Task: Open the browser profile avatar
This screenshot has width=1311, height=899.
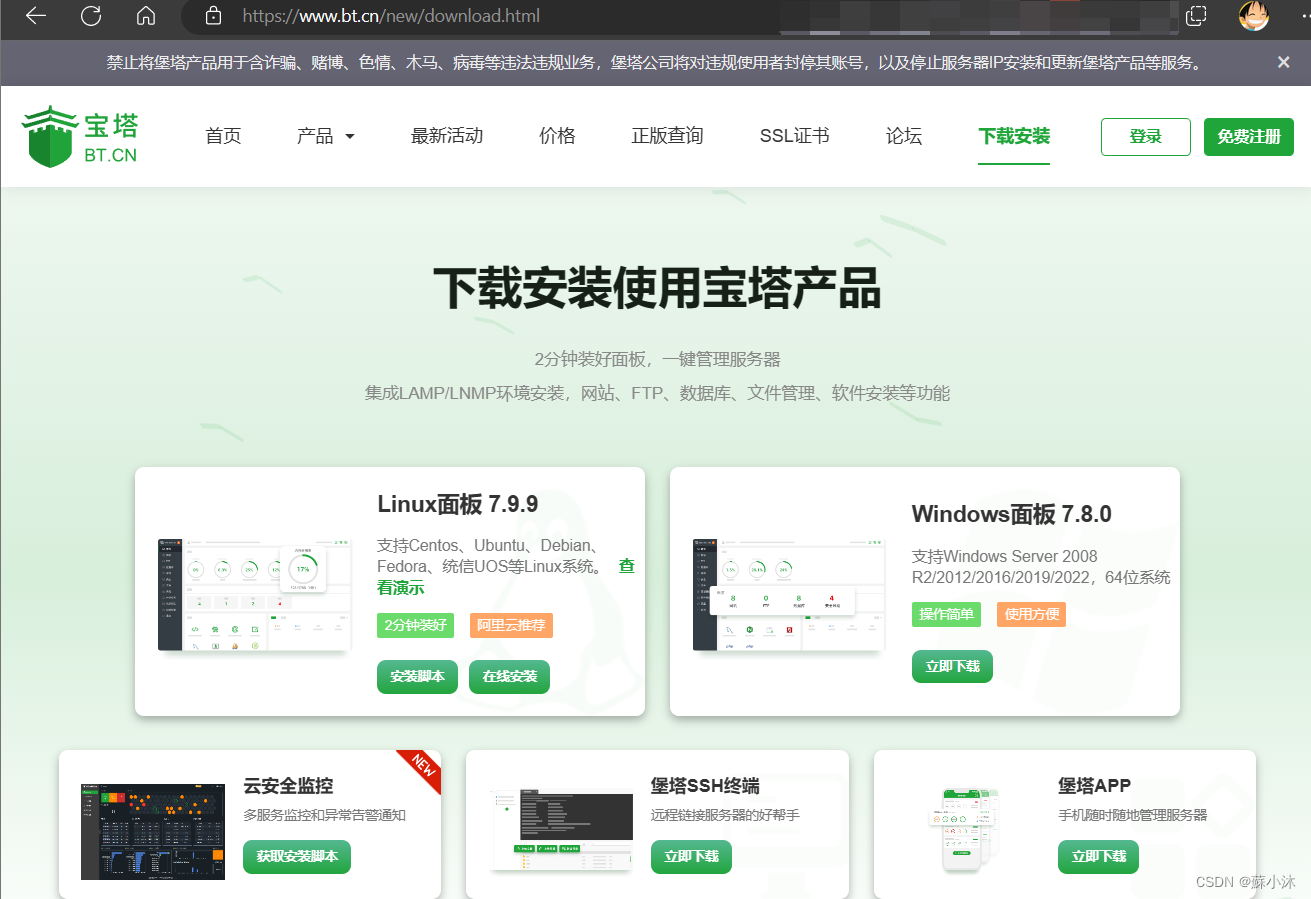Action: (x=1253, y=16)
